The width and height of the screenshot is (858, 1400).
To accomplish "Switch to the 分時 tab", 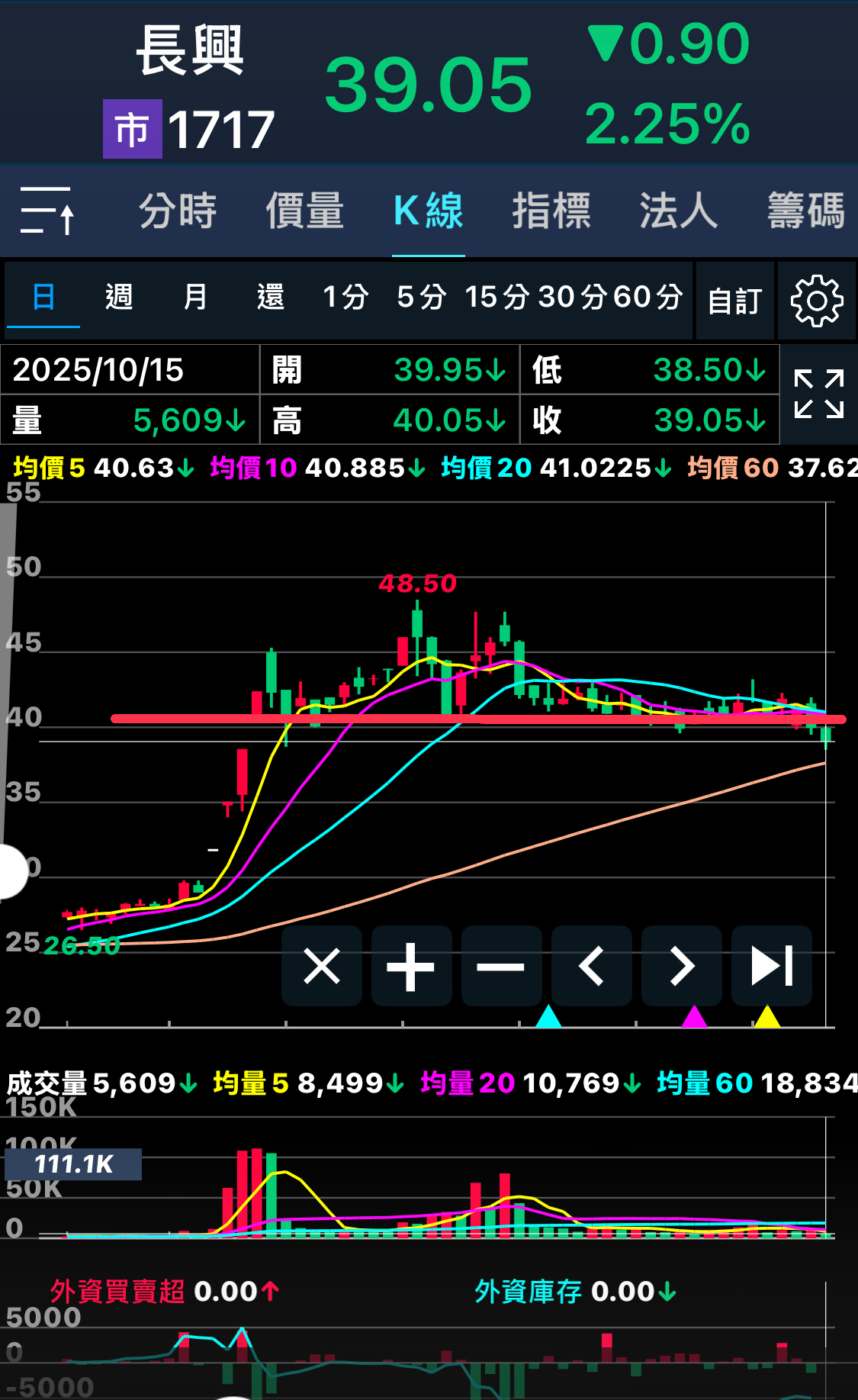I will click(x=178, y=211).
